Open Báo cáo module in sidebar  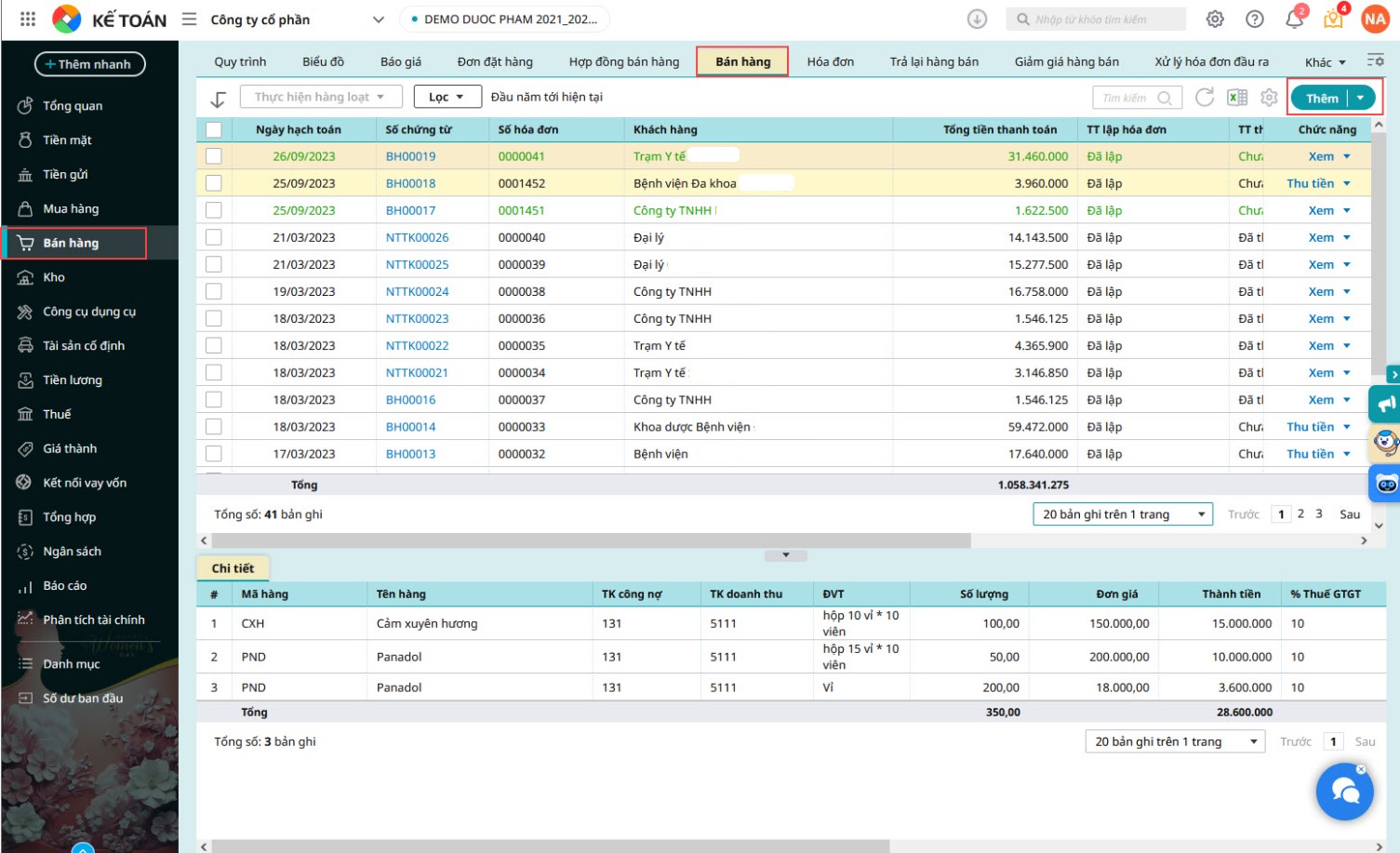pyautogui.click(x=64, y=586)
